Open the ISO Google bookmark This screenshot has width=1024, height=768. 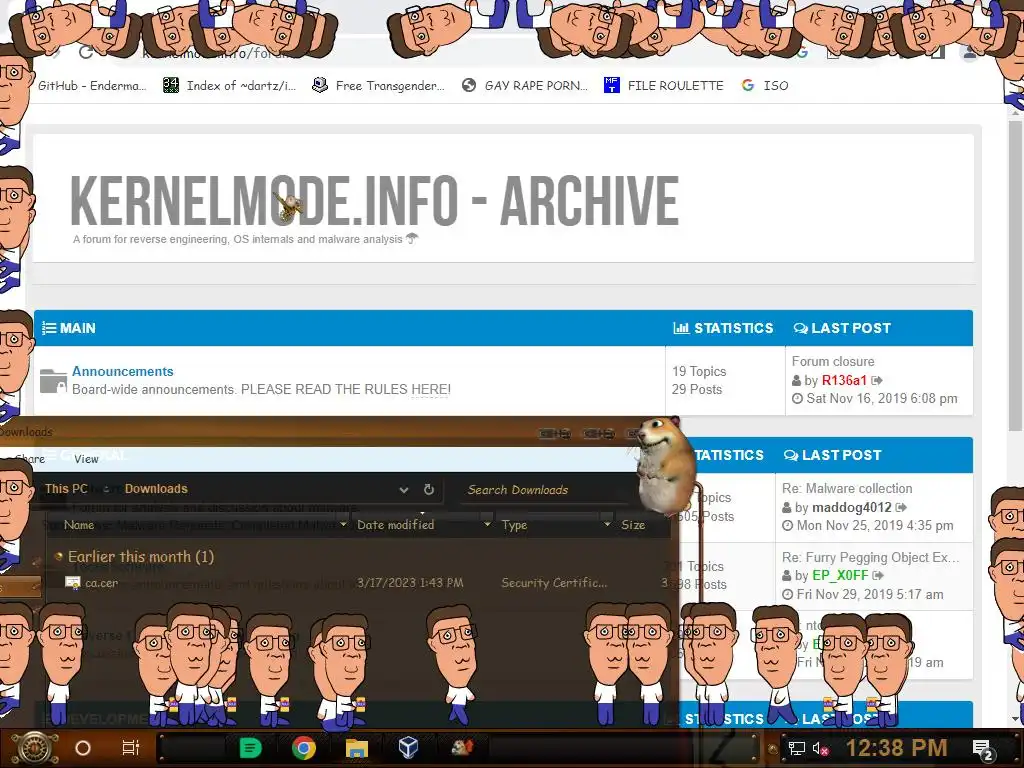[765, 86]
